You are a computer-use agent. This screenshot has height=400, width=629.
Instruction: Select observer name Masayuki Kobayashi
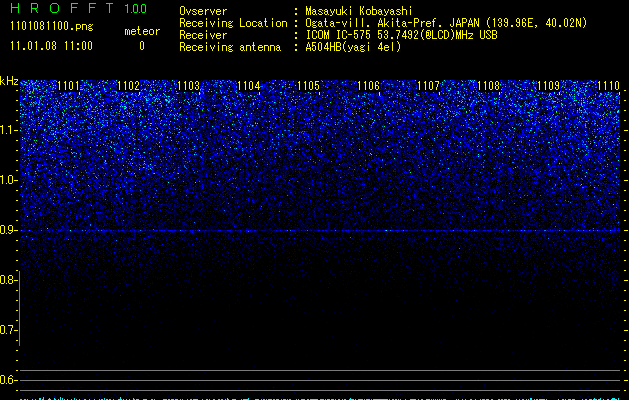click(359, 11)
